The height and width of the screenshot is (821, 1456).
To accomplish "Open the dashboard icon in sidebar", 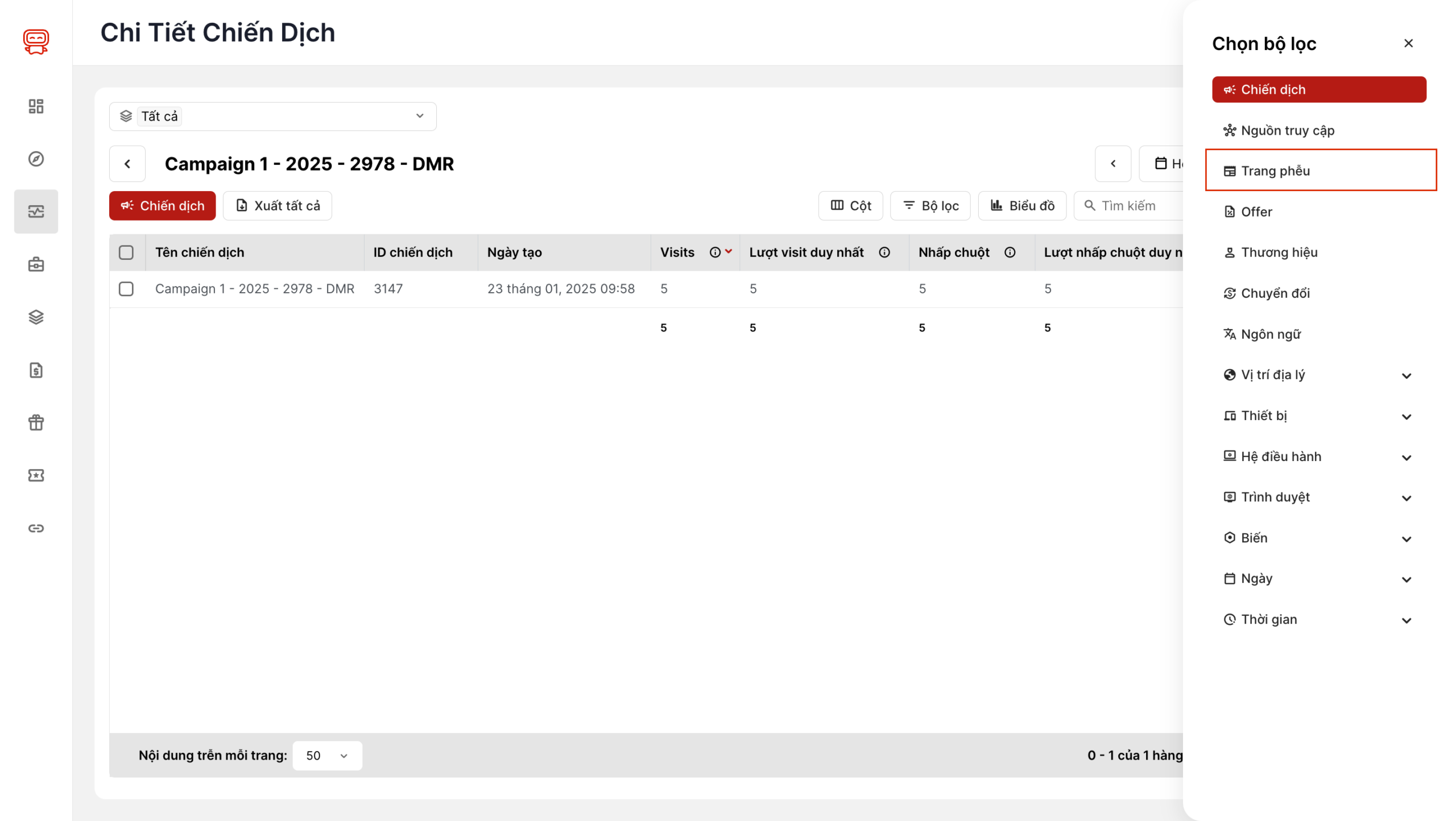I will tap(36, 106).
